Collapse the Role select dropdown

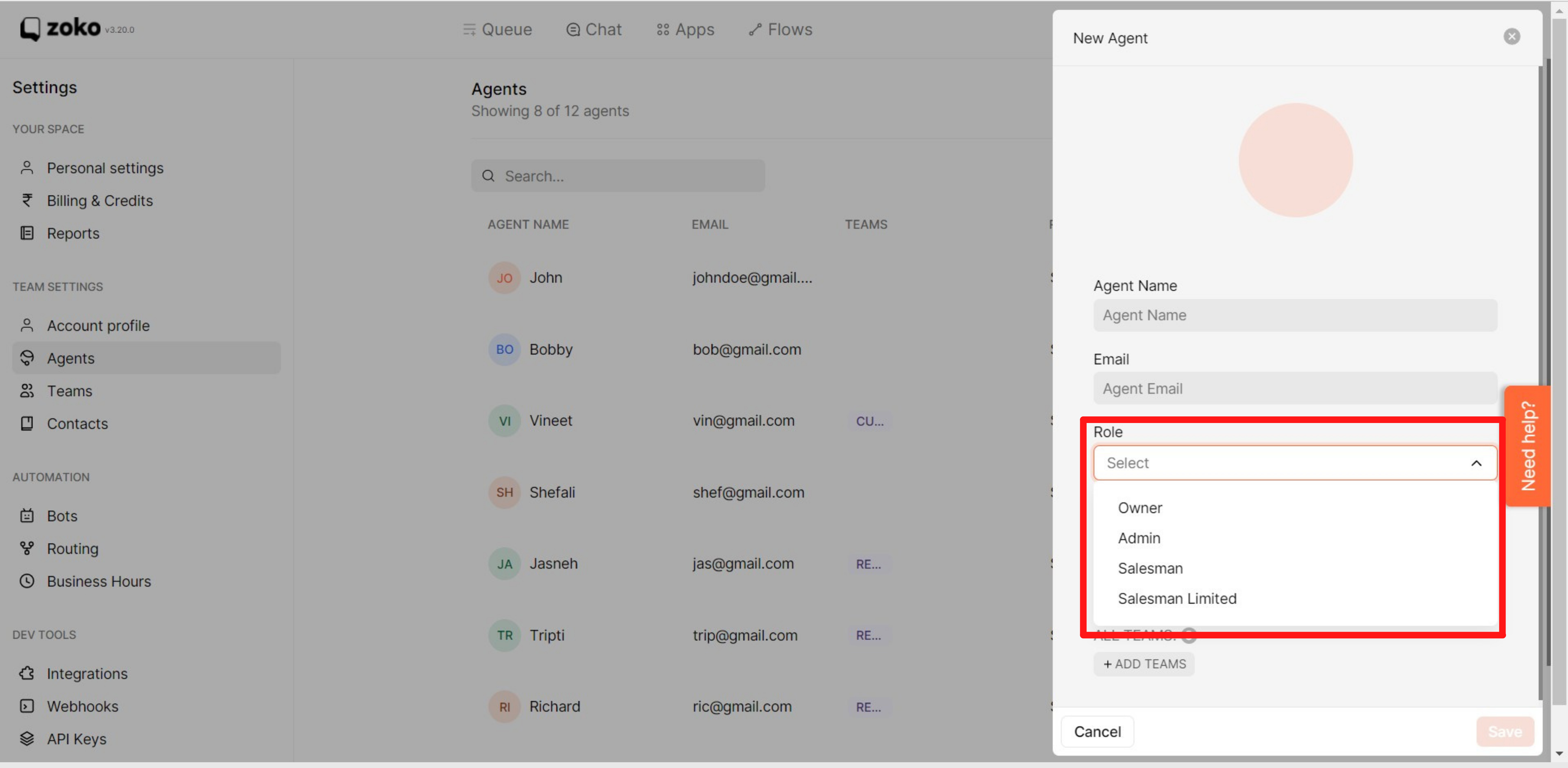[1476, 463]
